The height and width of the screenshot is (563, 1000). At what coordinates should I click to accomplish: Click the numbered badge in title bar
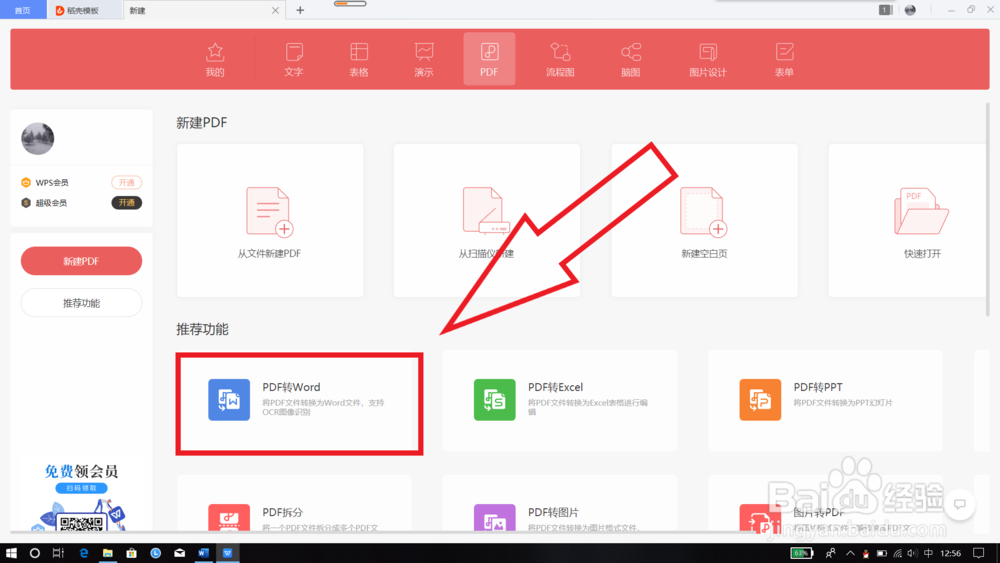[885, 10]
